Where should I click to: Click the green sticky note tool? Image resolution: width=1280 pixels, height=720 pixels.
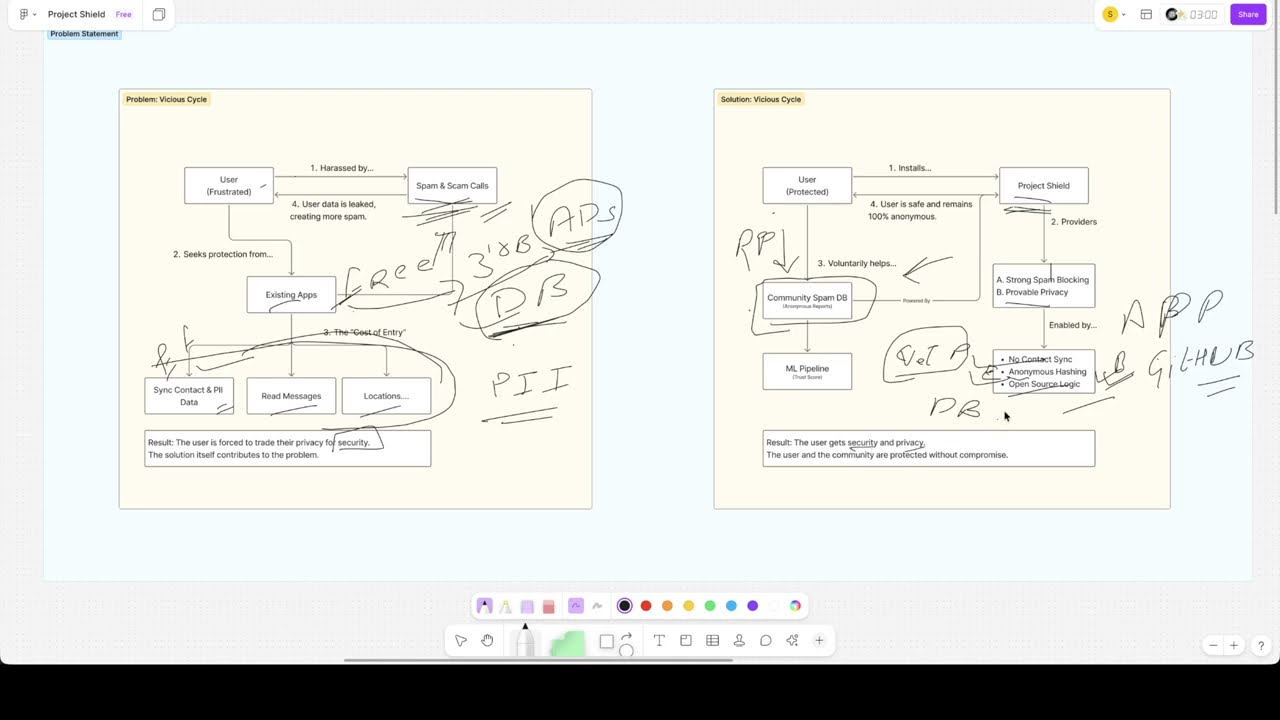click(567, 643)
